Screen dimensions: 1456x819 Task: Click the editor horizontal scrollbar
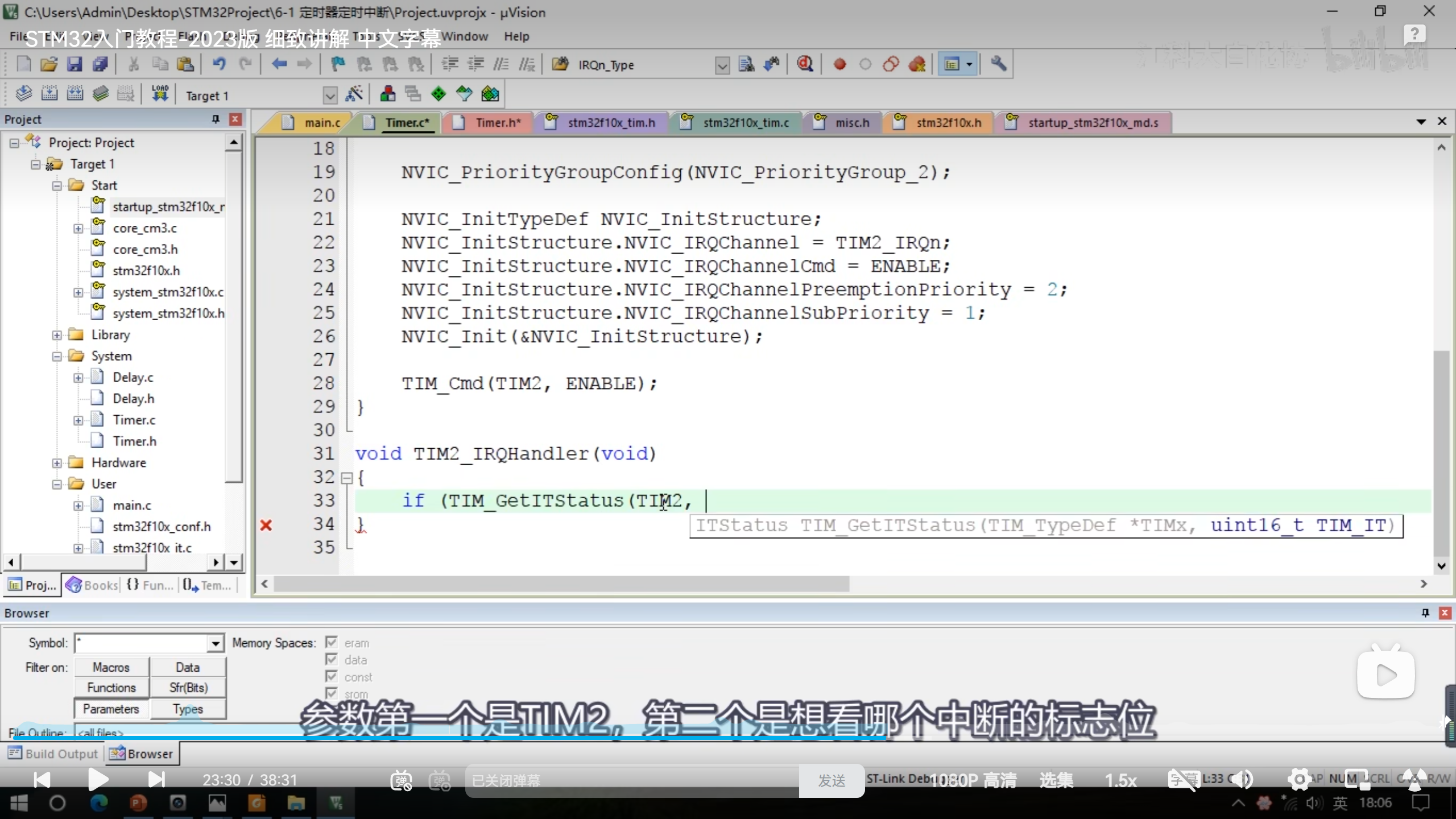tap(561, 584)
